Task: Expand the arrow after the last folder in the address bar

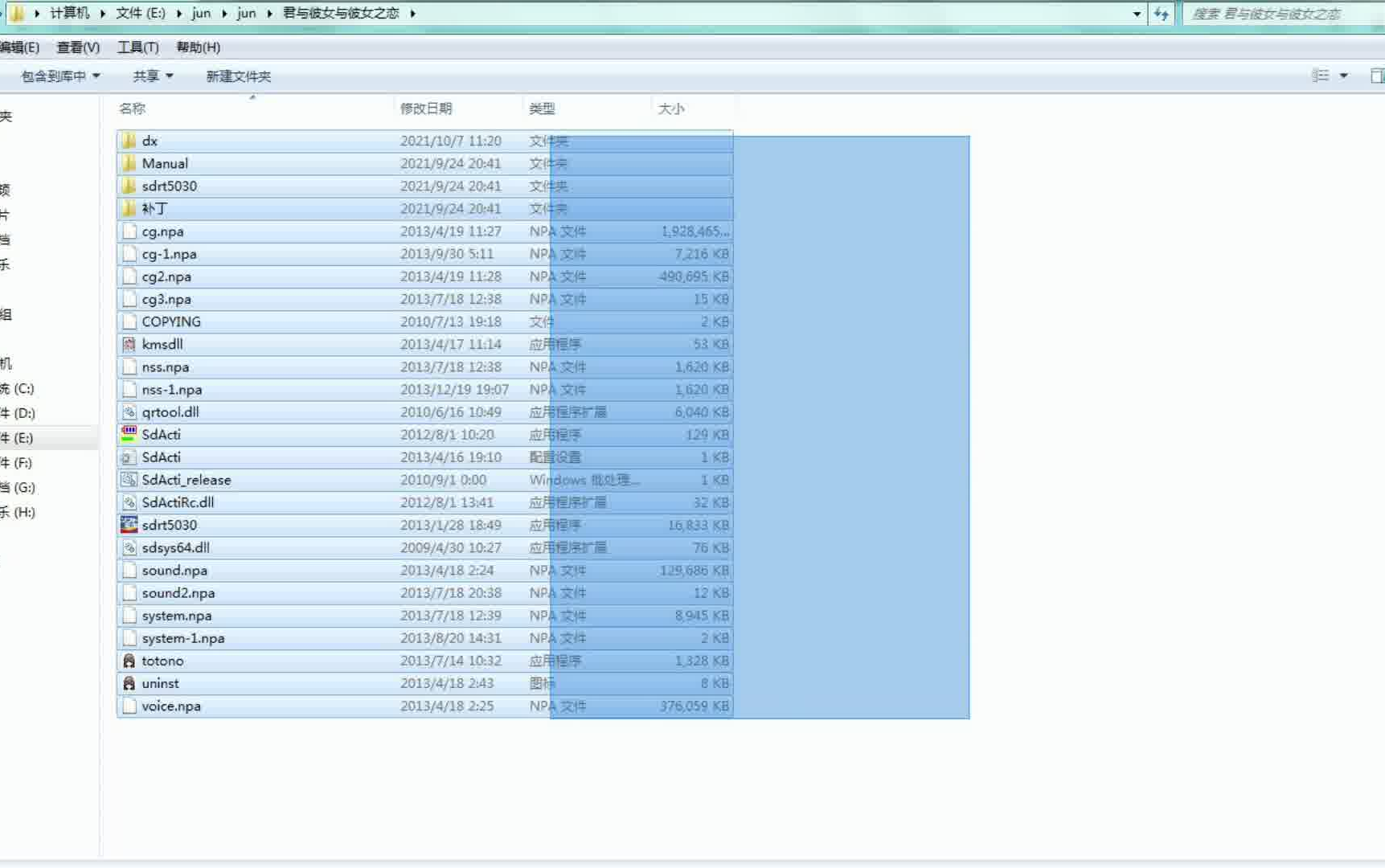Action: (x=412, y=14)
